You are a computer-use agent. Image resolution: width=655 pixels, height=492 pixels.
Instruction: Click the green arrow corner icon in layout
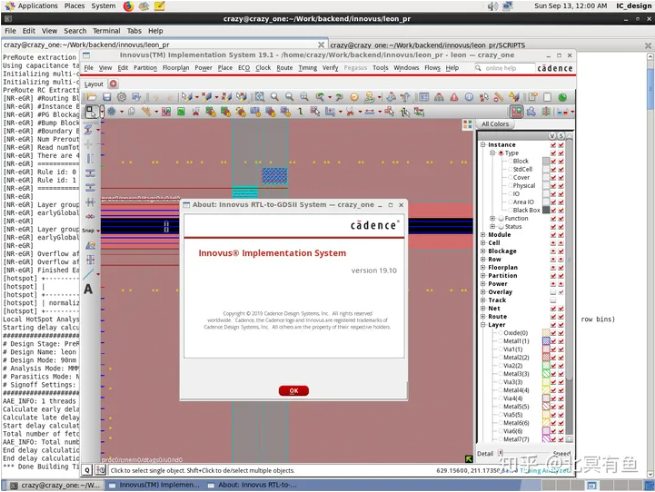pos(469,459)
